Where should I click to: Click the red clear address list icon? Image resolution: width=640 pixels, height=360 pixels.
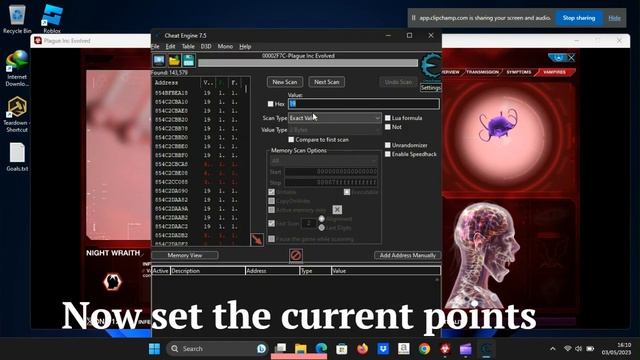pyautogui.click(x=296, y=256)
